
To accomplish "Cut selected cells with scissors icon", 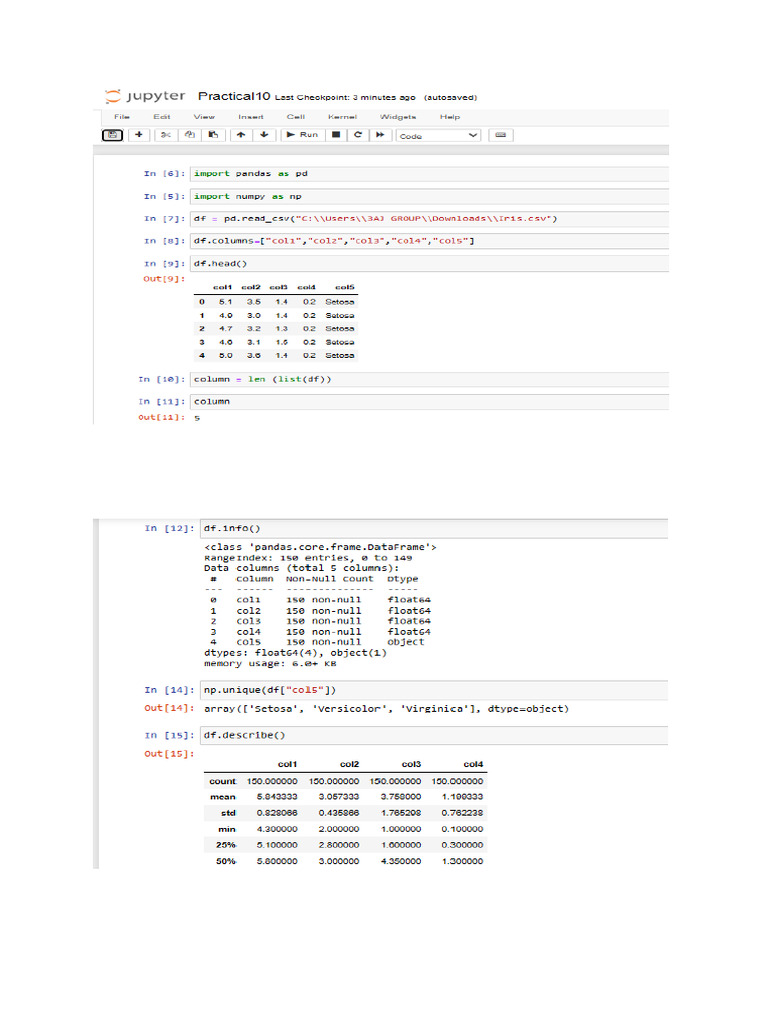I will point(166,135).
